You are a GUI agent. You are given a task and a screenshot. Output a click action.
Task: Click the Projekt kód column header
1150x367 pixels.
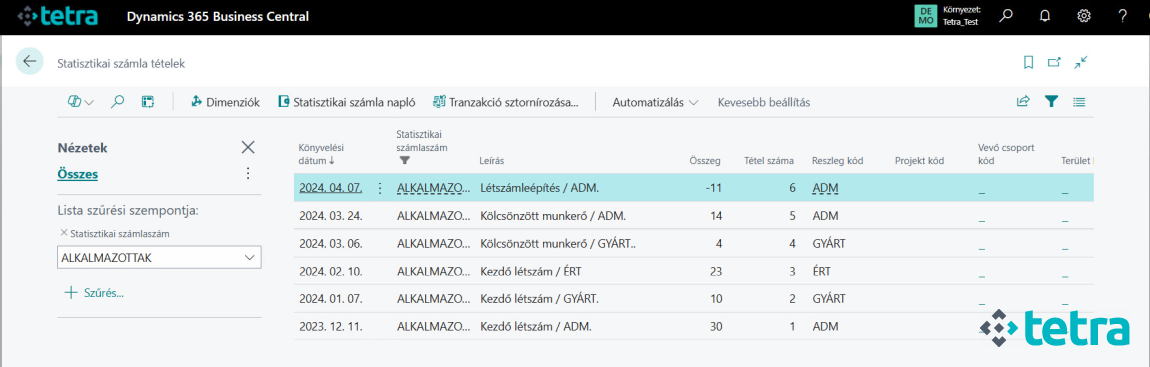(920, 161)
